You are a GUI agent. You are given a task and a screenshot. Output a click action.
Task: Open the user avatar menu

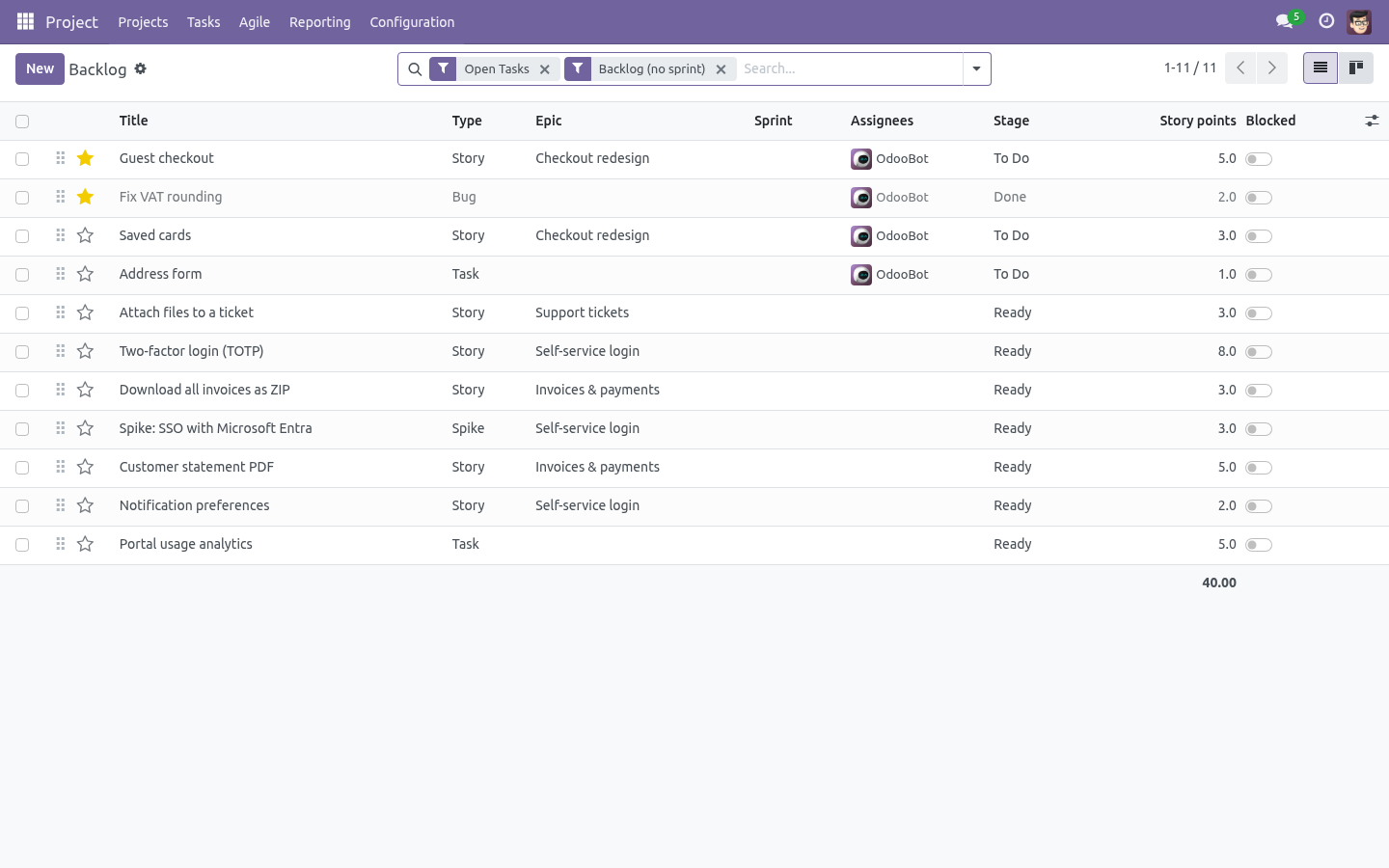(x=1359, y=21)
